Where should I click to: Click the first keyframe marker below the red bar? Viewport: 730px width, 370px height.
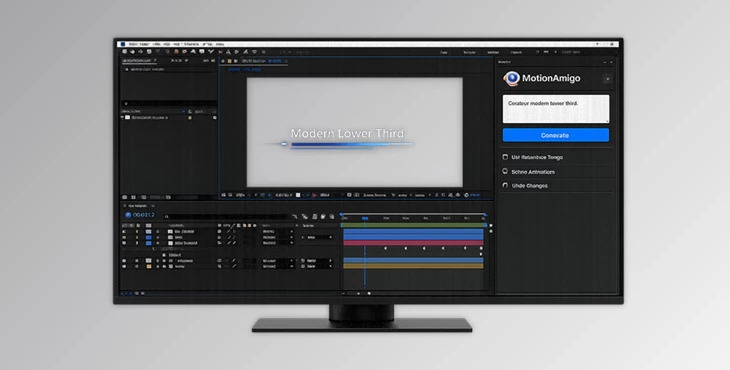point(385,249)
